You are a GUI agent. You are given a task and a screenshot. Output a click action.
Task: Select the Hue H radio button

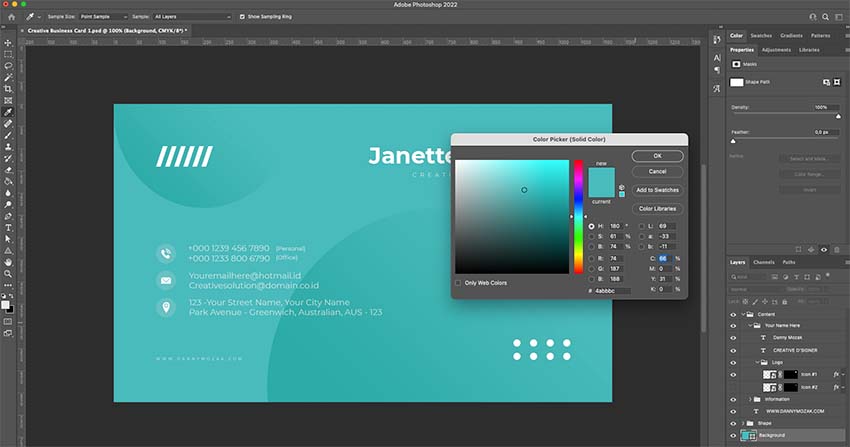click(591, 226)
